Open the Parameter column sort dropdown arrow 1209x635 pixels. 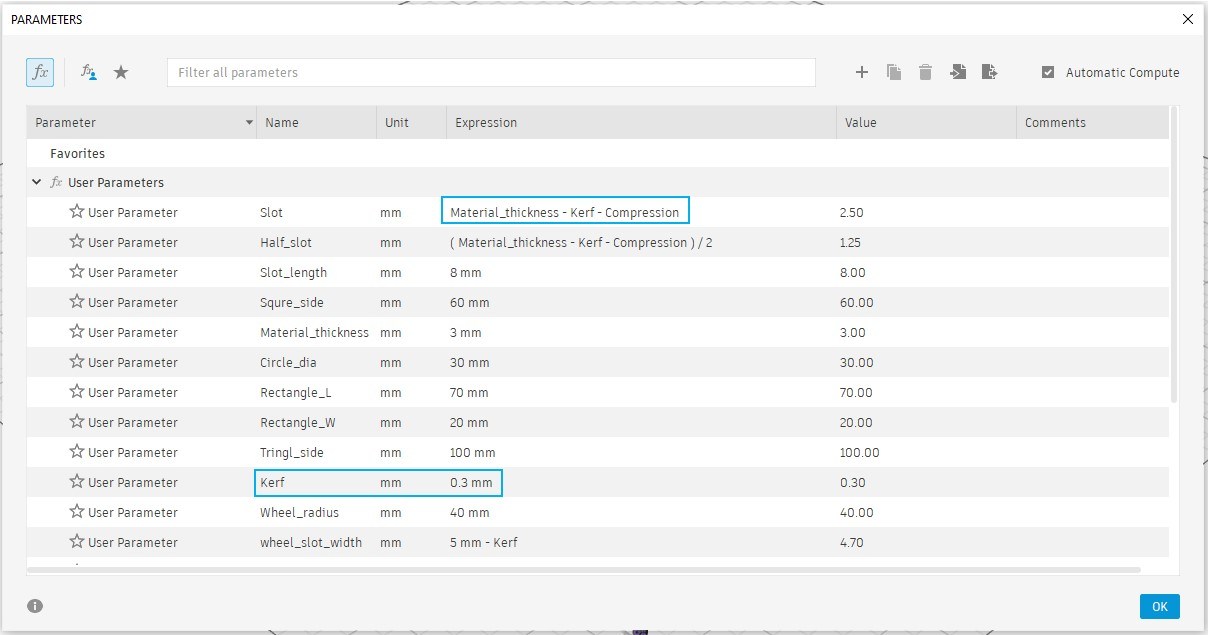pos(249,123)
